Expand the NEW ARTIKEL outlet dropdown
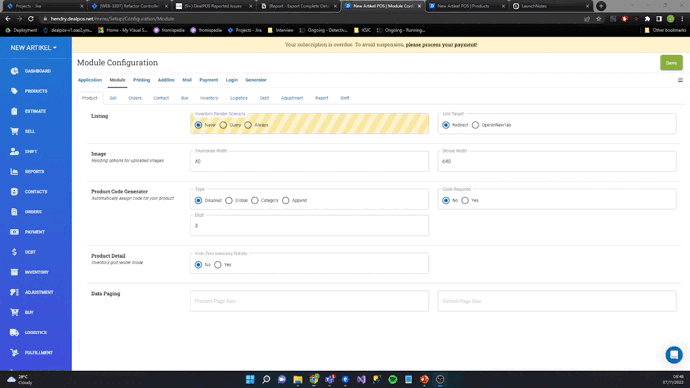The width and height of the screenshot is (690, 388). (x=33, y=48)
